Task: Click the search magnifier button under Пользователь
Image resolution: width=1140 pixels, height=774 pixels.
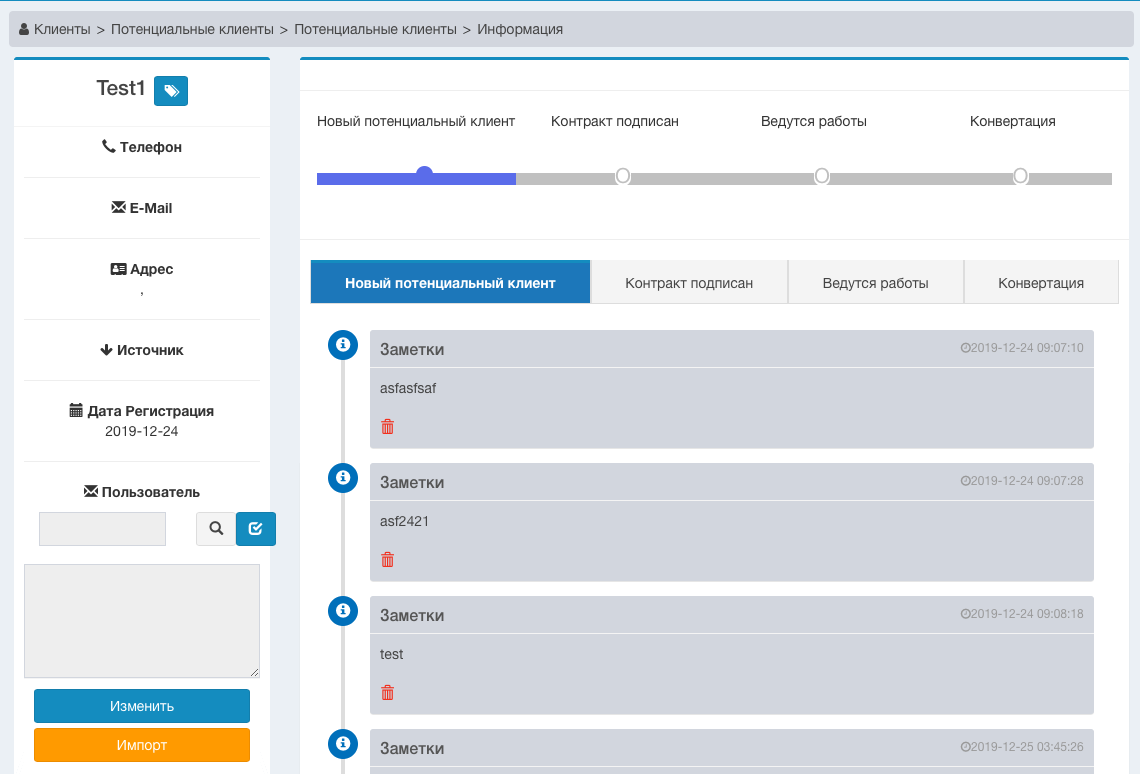Action: (216, 529)
